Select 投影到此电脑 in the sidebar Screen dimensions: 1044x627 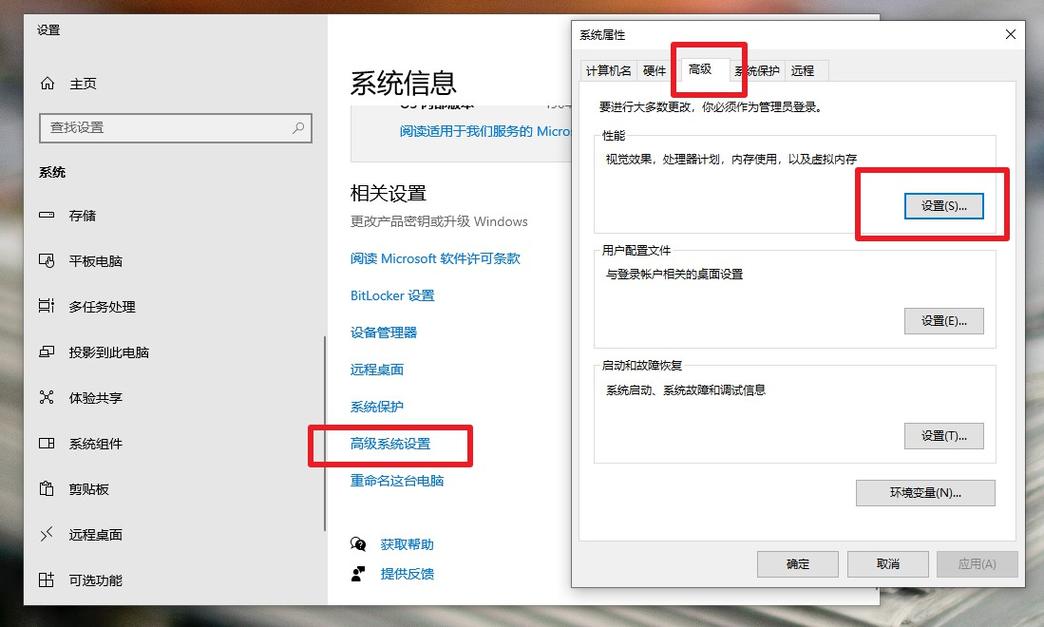pos(109,352)
